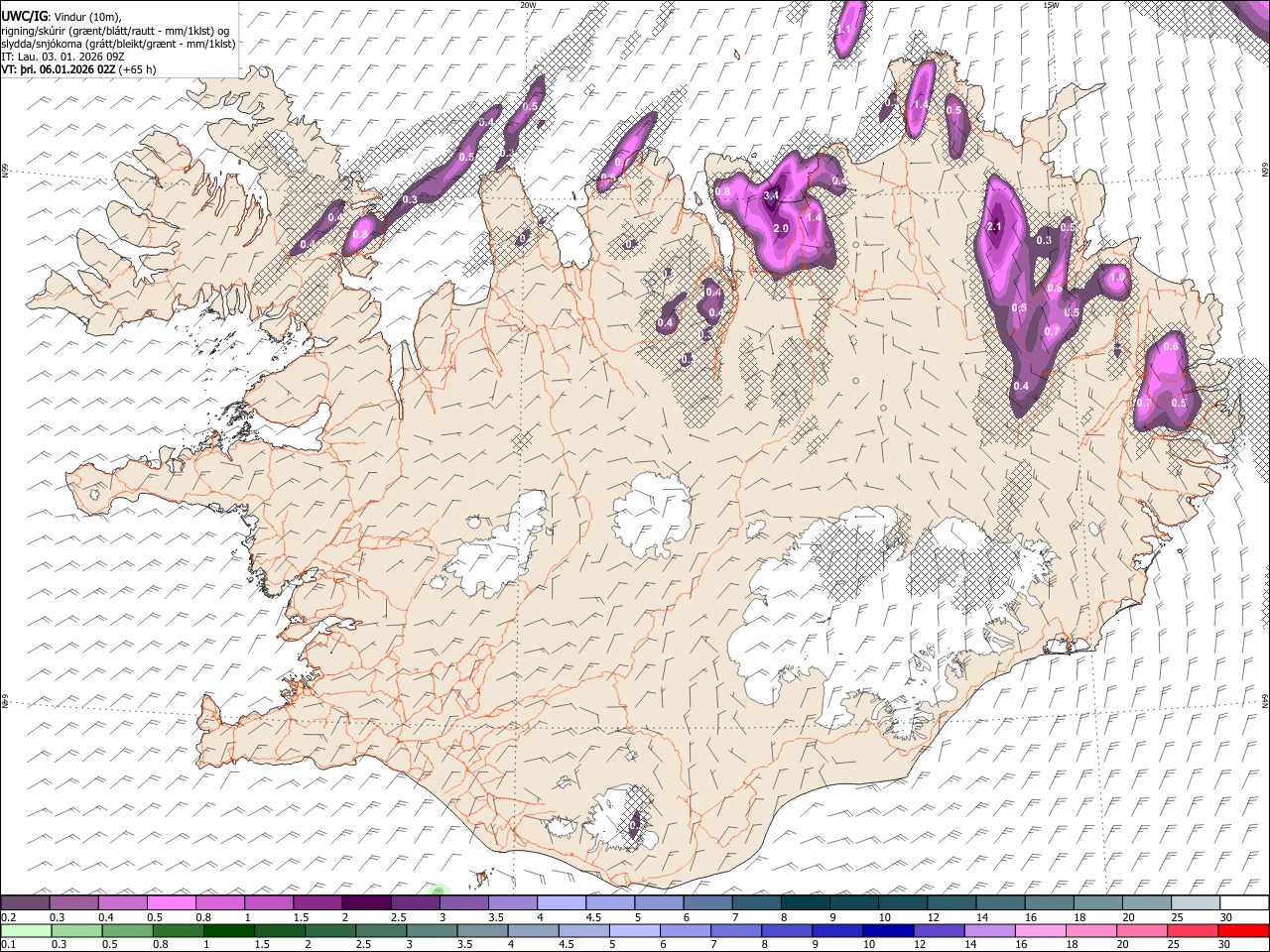Click the '0.1' label in the lower legend row
Screen dimensions: 1270x952
7,944
